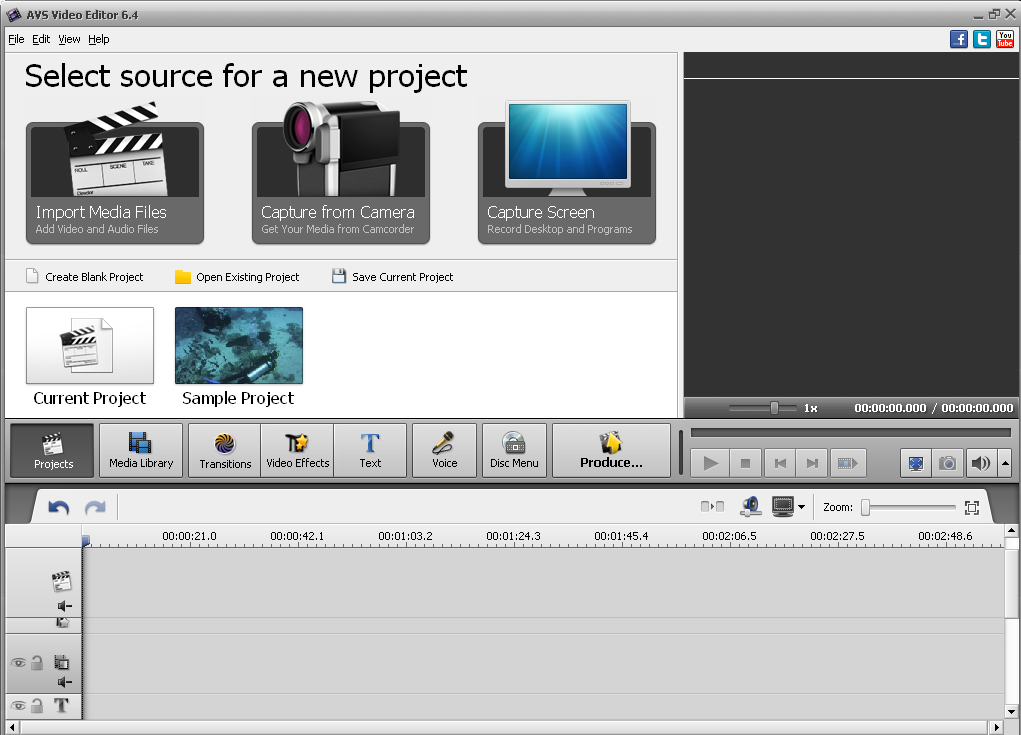Image resolution: width=1021 pixels, height=735 pixels.
Task: Click the Facebook icon
Action: [x=958, y=39]
